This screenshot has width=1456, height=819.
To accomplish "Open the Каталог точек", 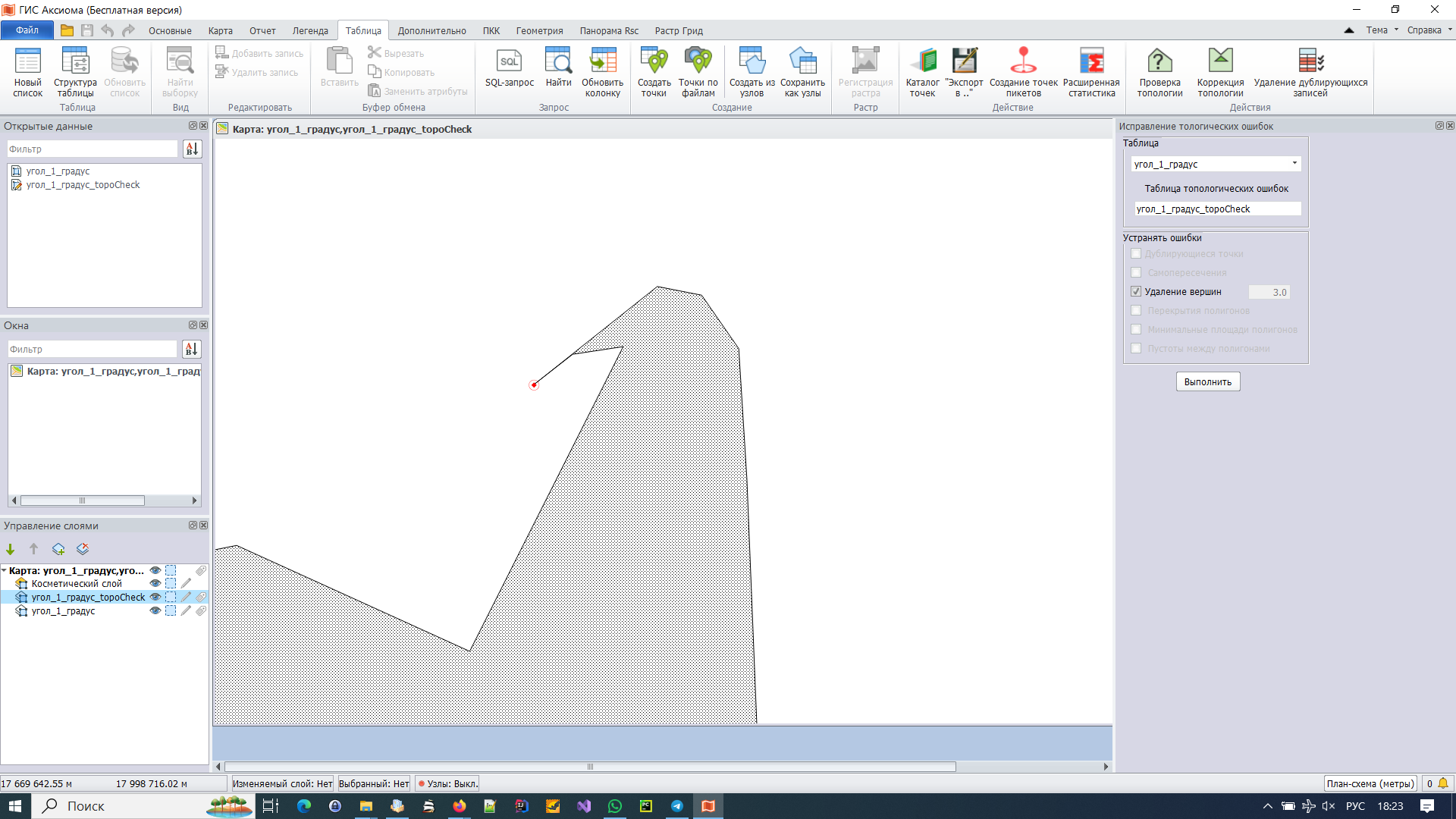I will click(x=923, y=72).
